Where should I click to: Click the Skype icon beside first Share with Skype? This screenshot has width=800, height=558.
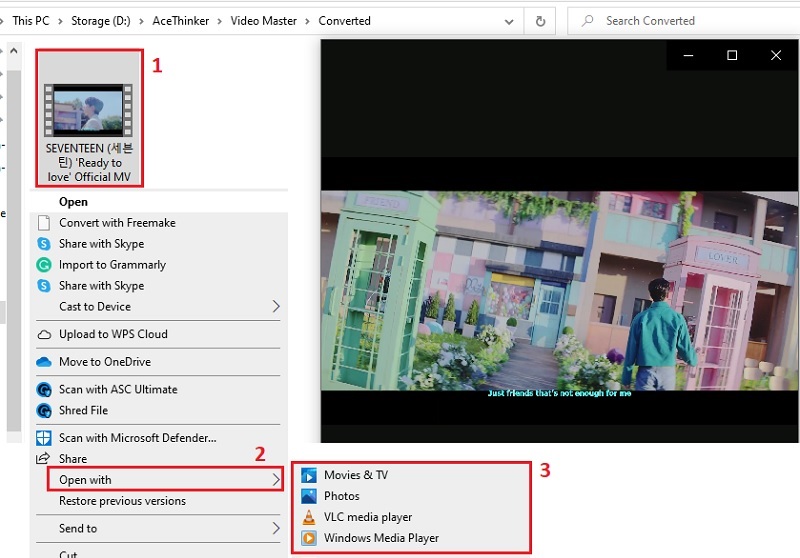coord(44,244)
